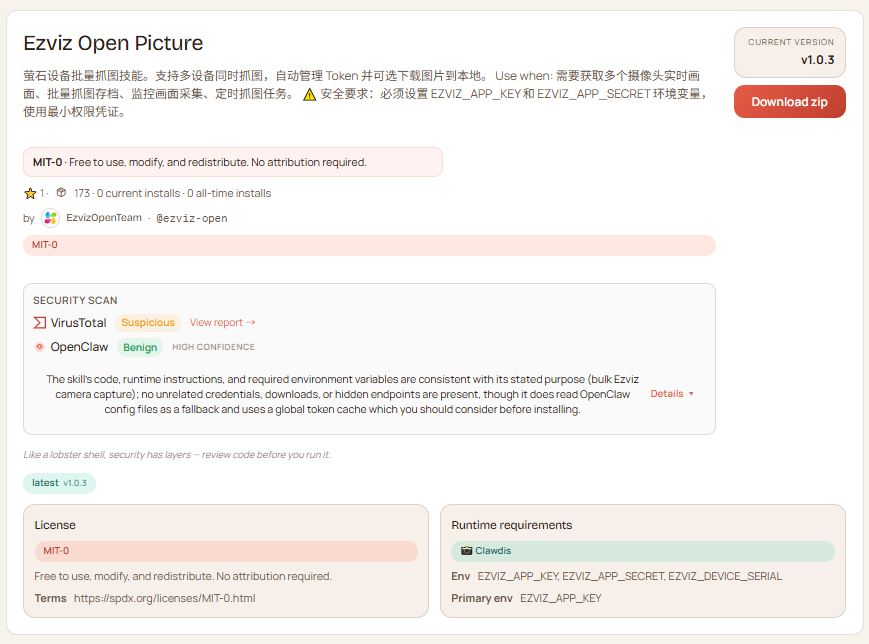Click the Benign status badge
869x644 pixels.
pos(140,347)
